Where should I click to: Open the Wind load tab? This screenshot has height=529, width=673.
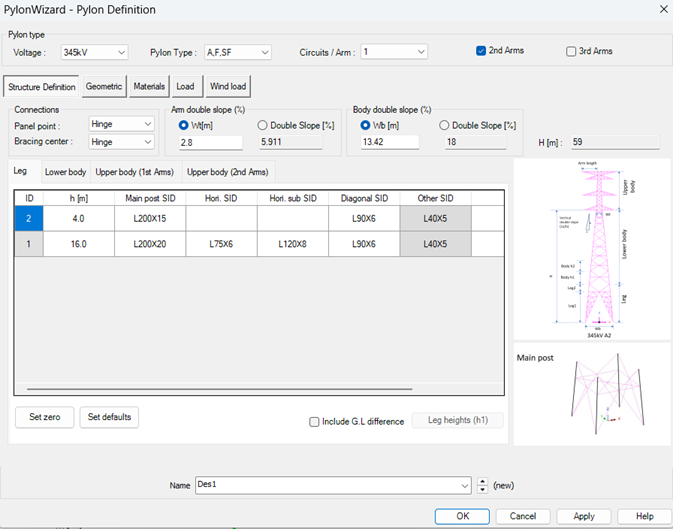[227, 87]
